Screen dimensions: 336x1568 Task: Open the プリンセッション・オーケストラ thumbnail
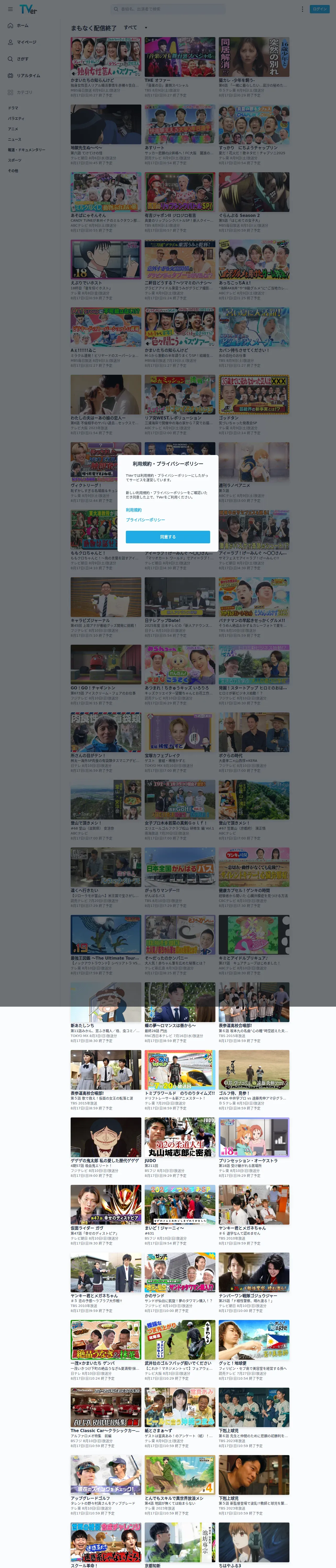tap(254, 1138)
